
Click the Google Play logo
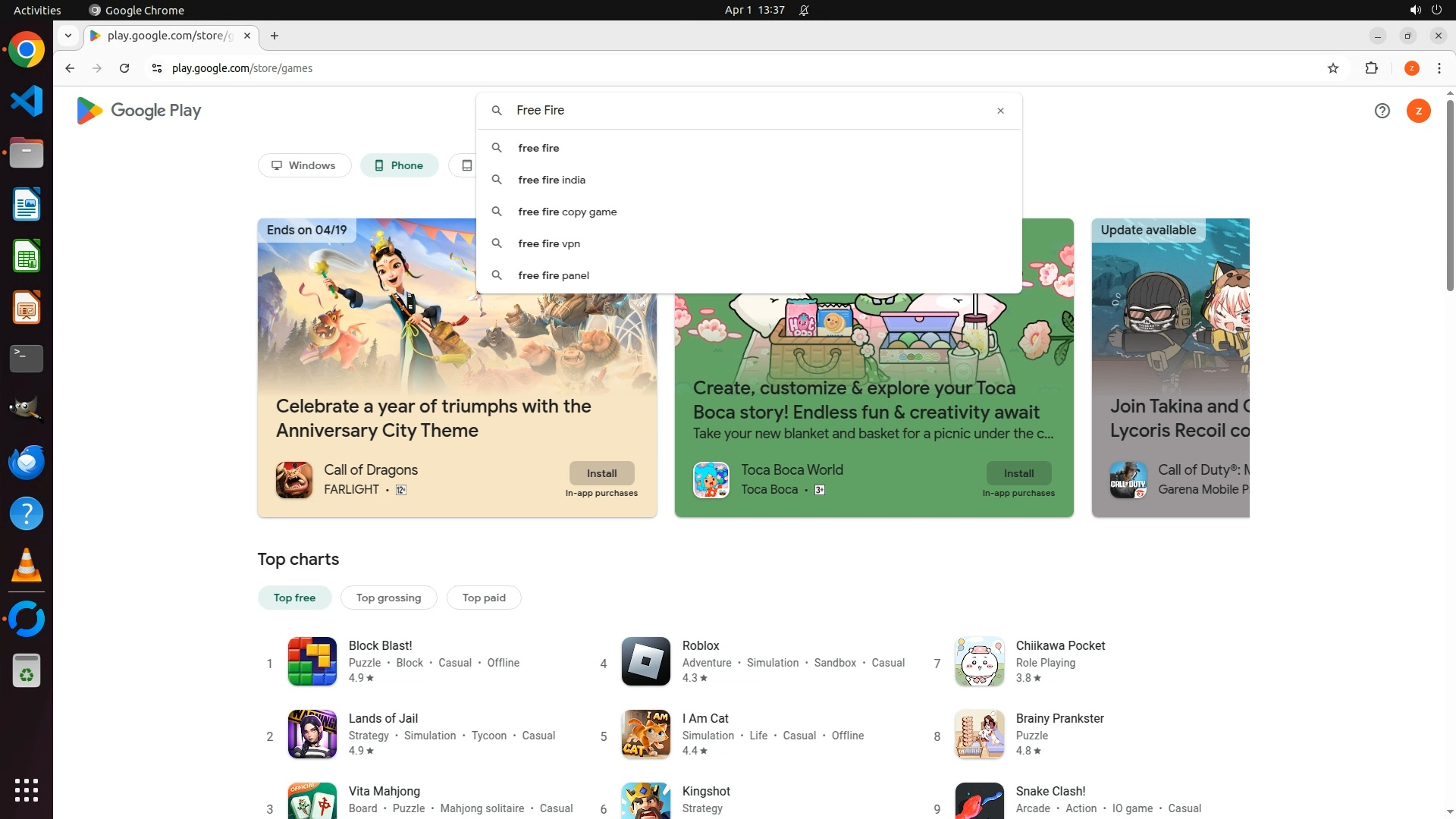pyautogui.click(x=139, y=111)
